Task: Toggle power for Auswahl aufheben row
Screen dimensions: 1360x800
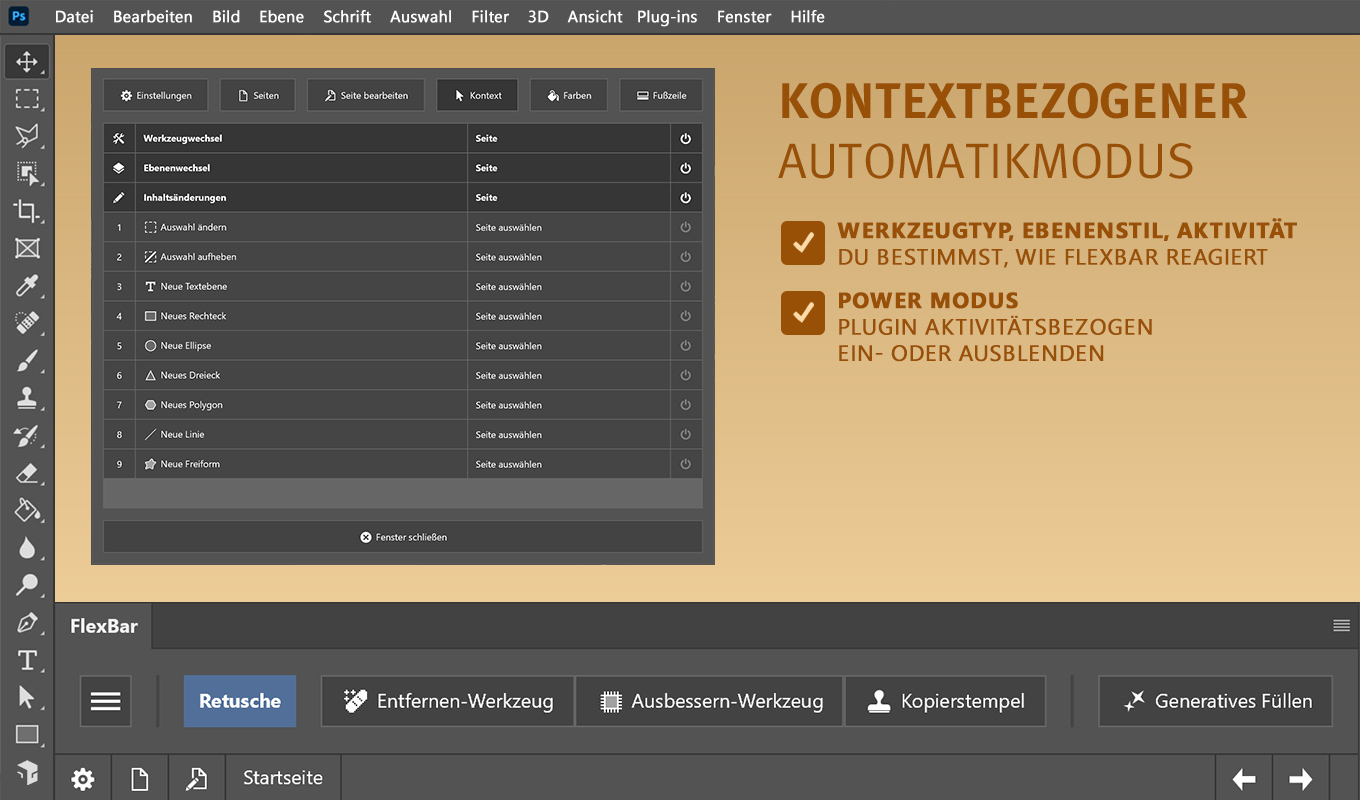Action: tap(686, 257)
